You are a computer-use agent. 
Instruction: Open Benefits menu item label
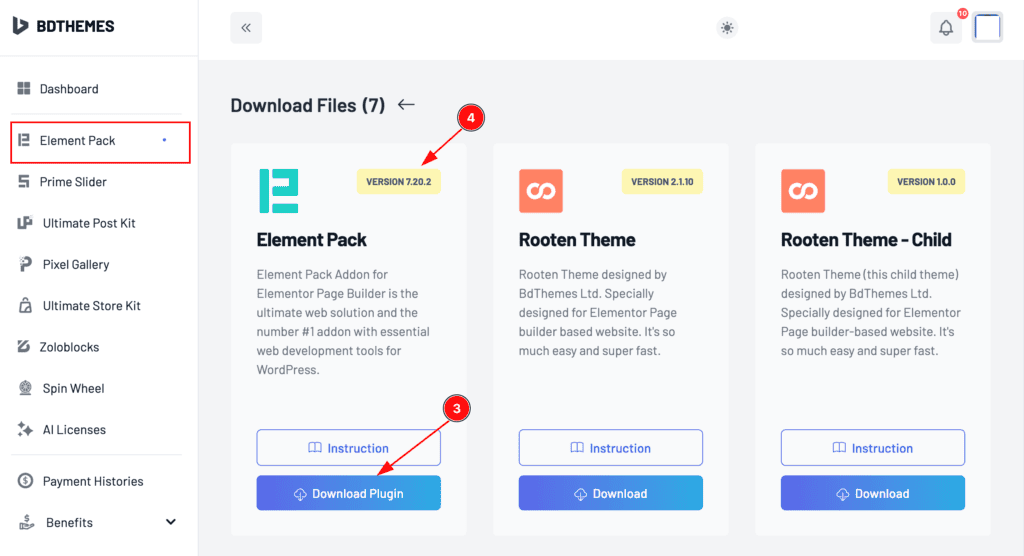tap(69, 523)
